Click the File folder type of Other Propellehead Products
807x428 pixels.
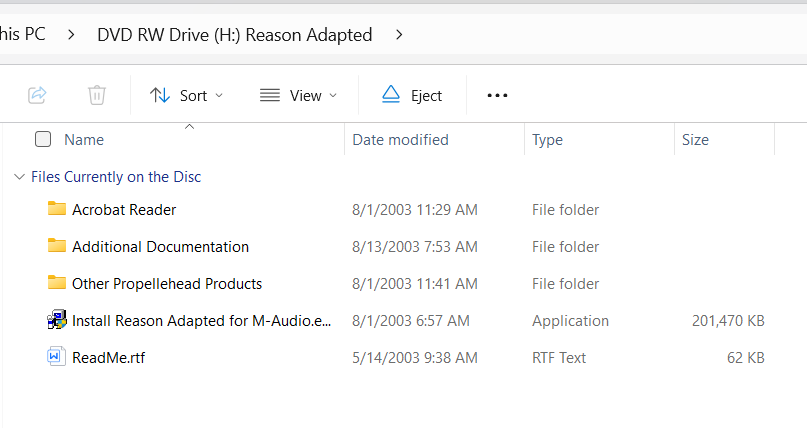tap(566, 284)
